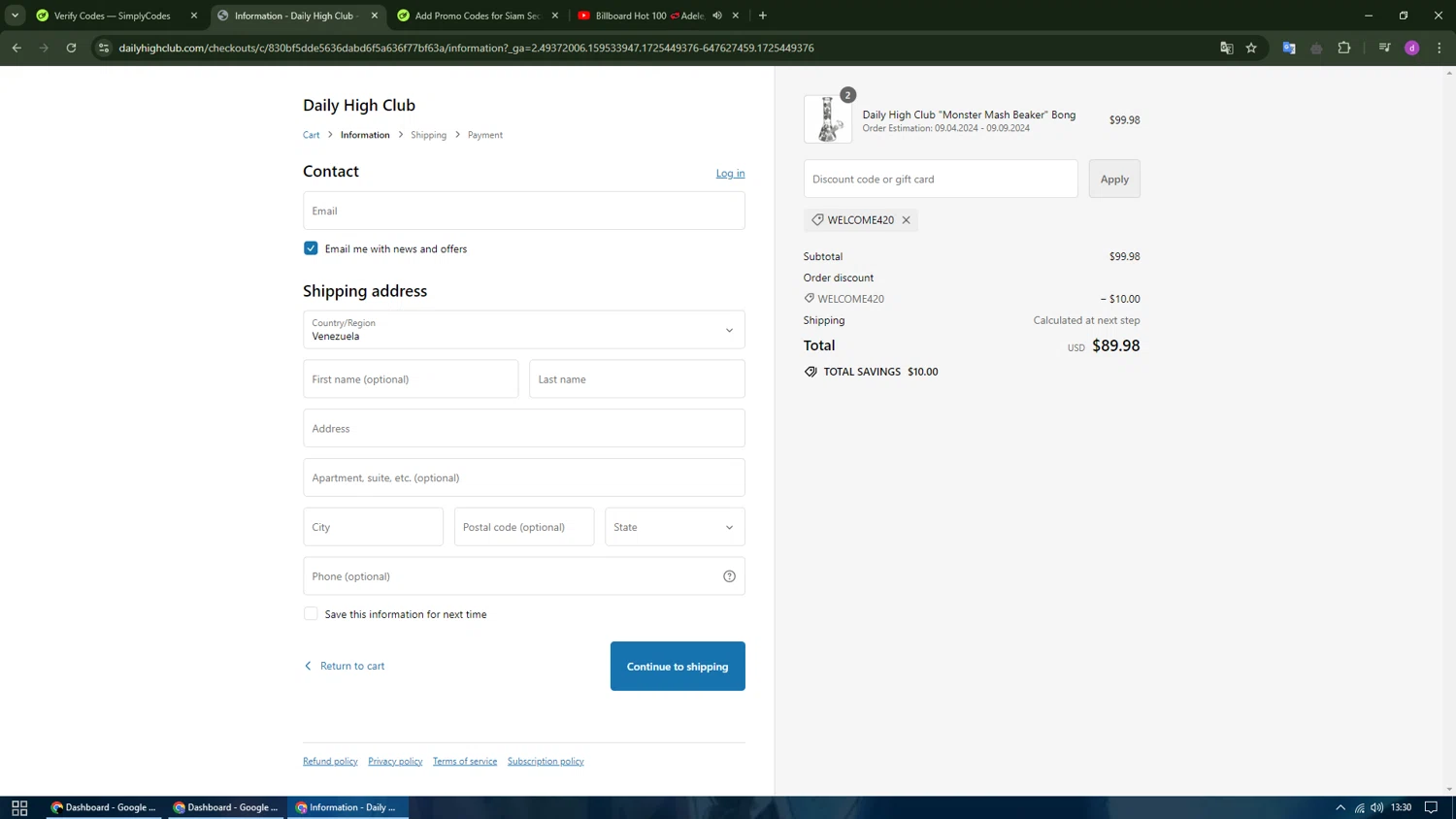Click the Apartment, suite, etc. field

point(524,477)
